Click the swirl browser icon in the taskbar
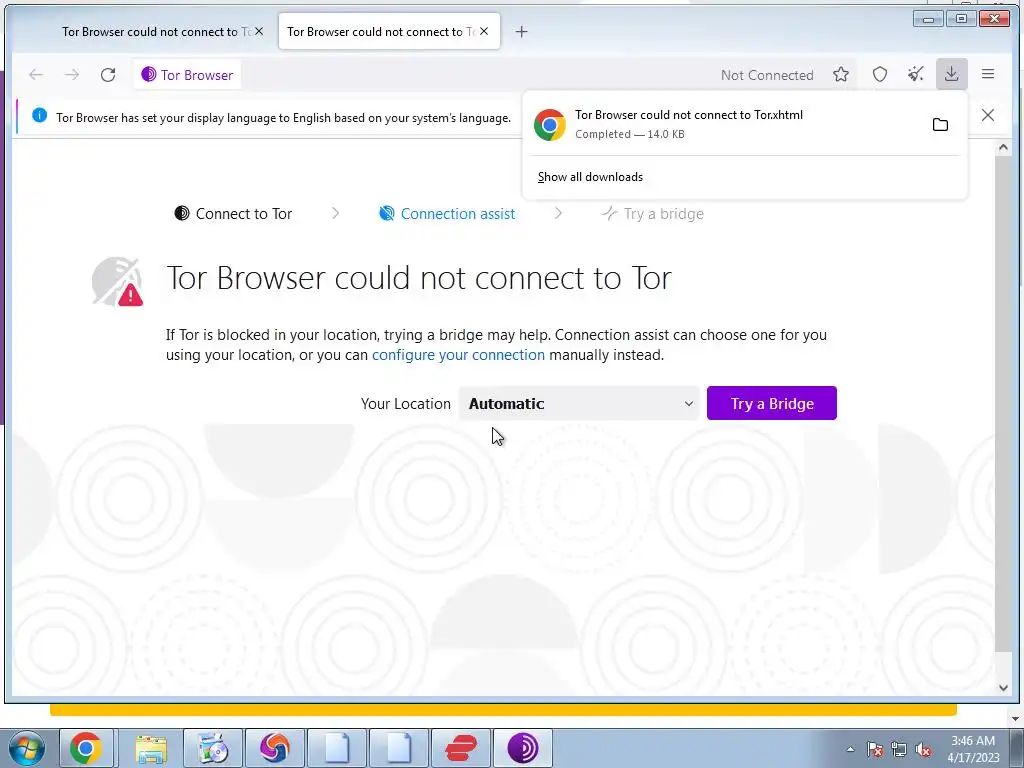The height and width of the screenshot is (768, 1024). 275,748
